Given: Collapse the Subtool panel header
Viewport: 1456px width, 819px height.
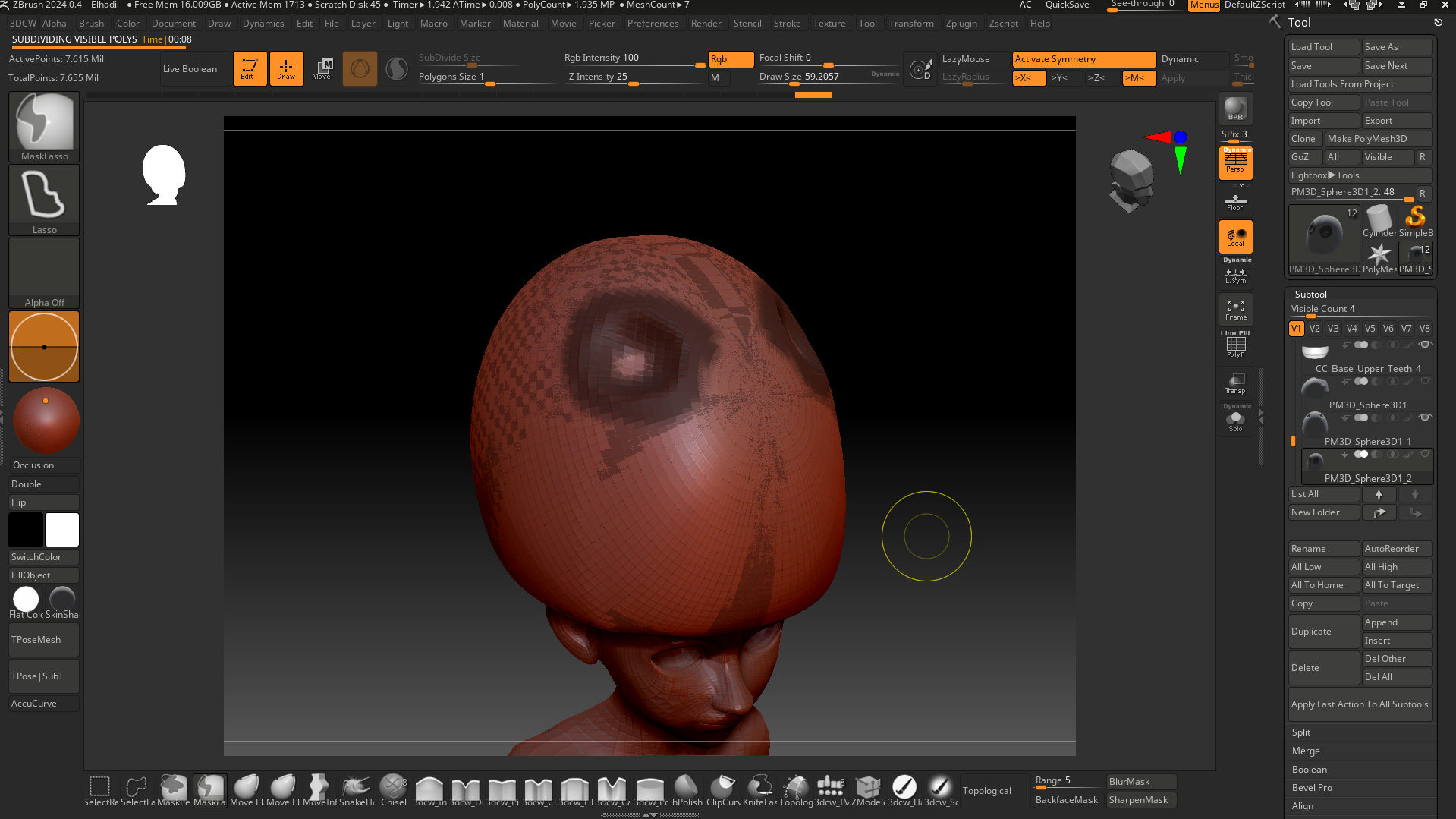Looking at the screenshot, I should pos(1310,294).
